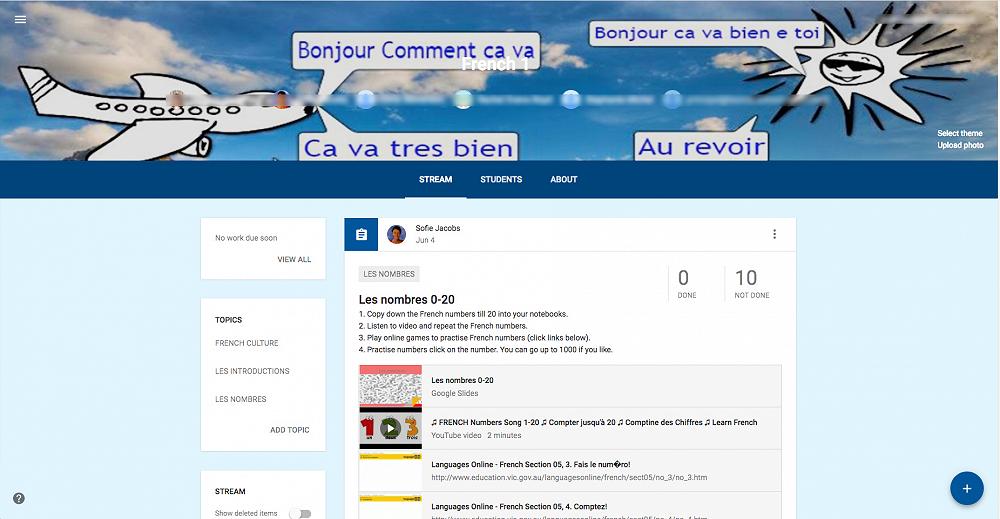Open the hamburger main menu

click(20, 19)
